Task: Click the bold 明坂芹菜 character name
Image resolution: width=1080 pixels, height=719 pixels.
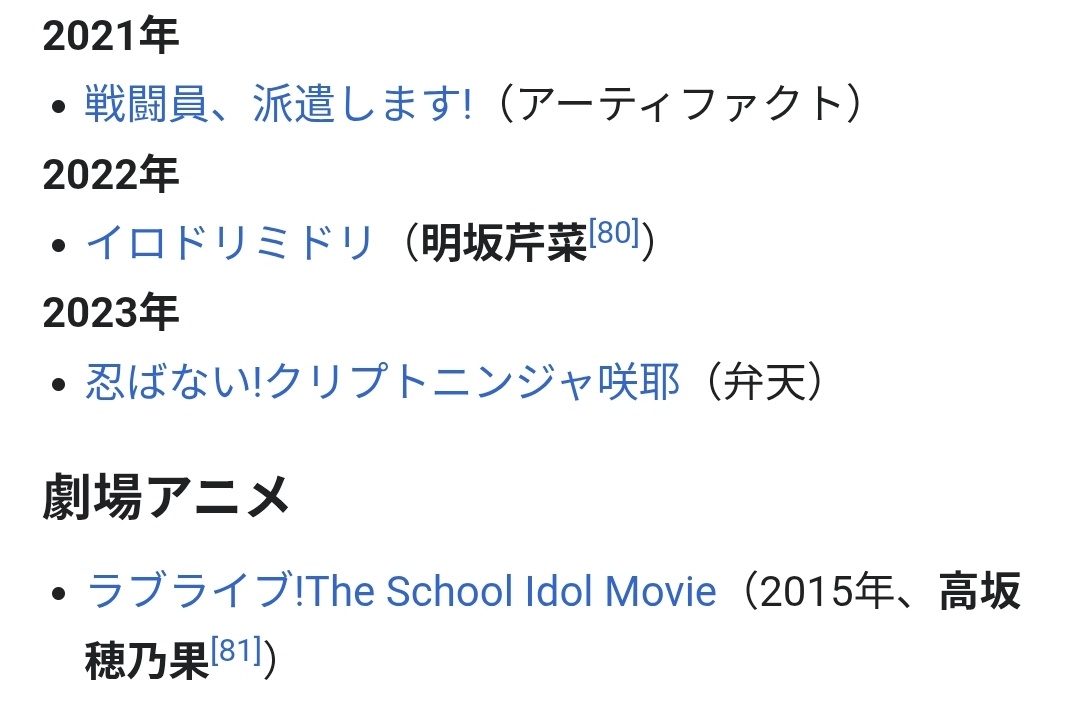Action: pos(504,243)
